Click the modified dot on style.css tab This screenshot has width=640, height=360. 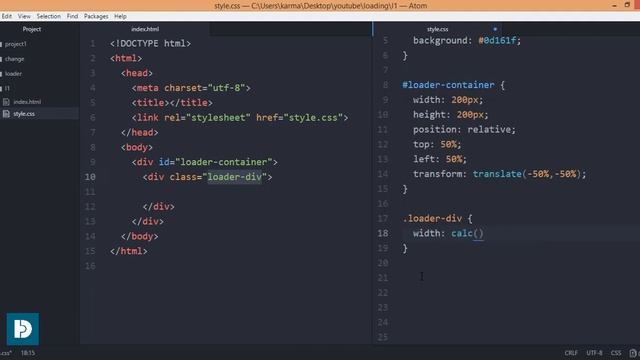(495, 29)
